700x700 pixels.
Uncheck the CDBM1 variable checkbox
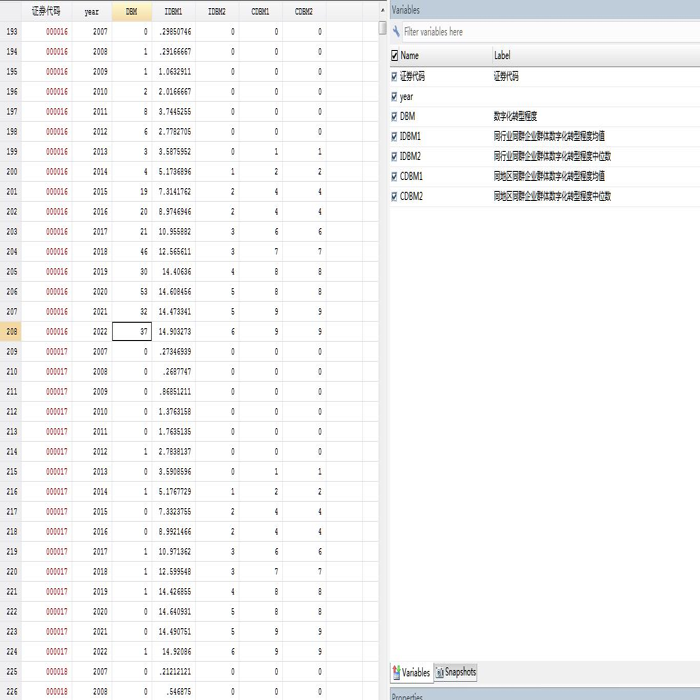(394, 176)
